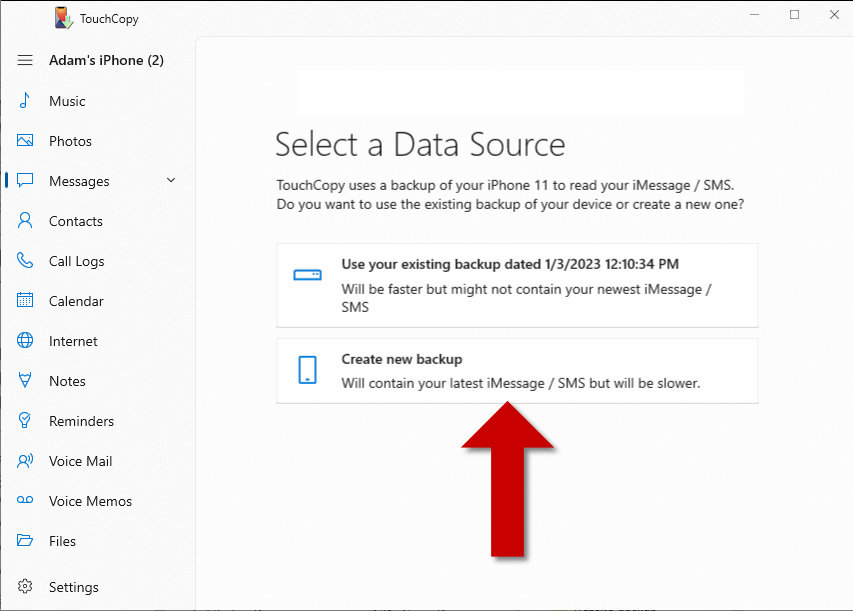
Task: Maximize the TouchCopy window
Action: click(x=794, y=15)
